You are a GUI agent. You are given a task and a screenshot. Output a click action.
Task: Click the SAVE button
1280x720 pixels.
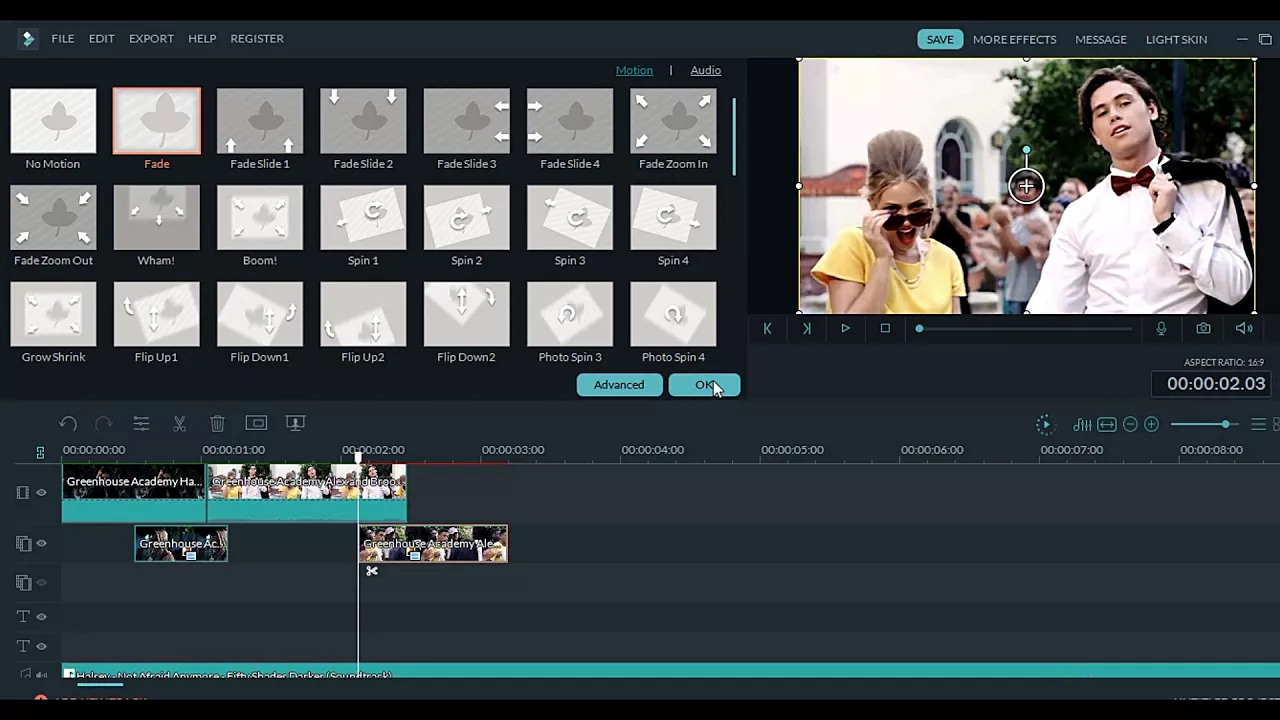click(x=940, y=39)
